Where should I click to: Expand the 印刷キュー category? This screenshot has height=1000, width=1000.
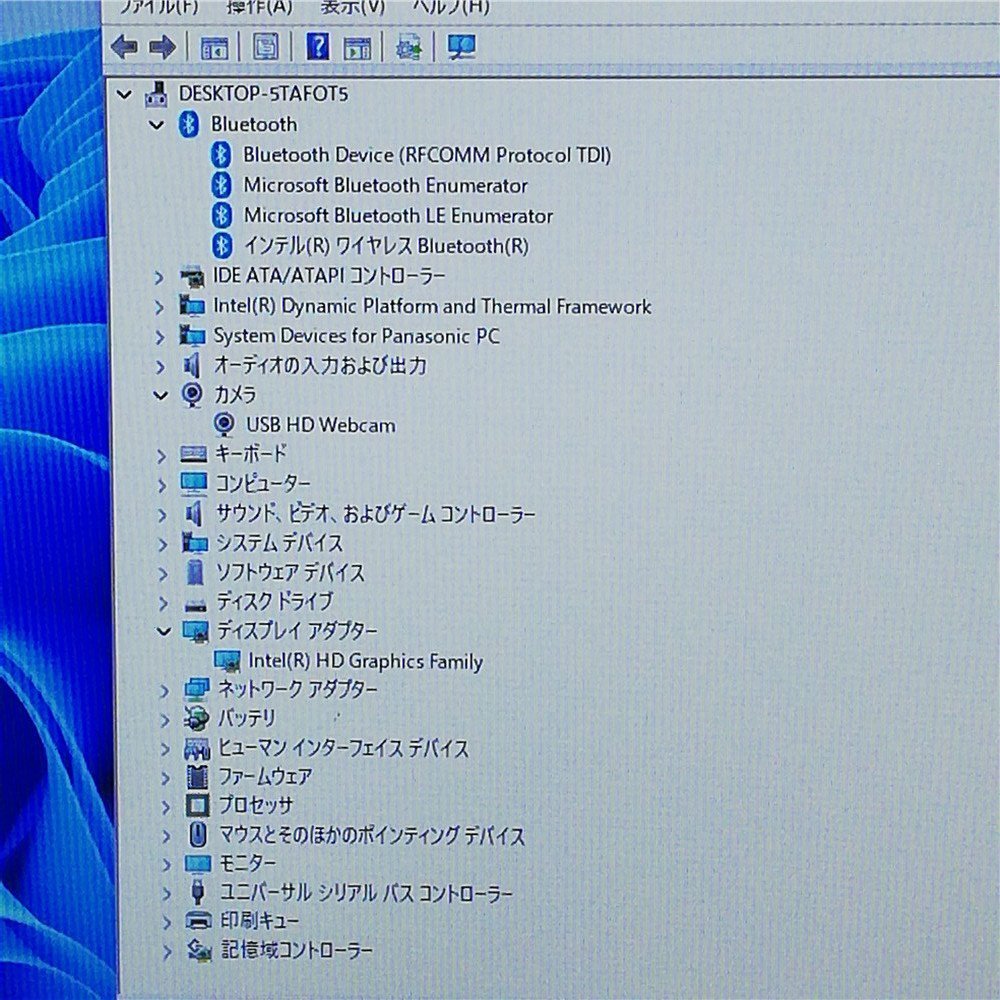(167, 923)
